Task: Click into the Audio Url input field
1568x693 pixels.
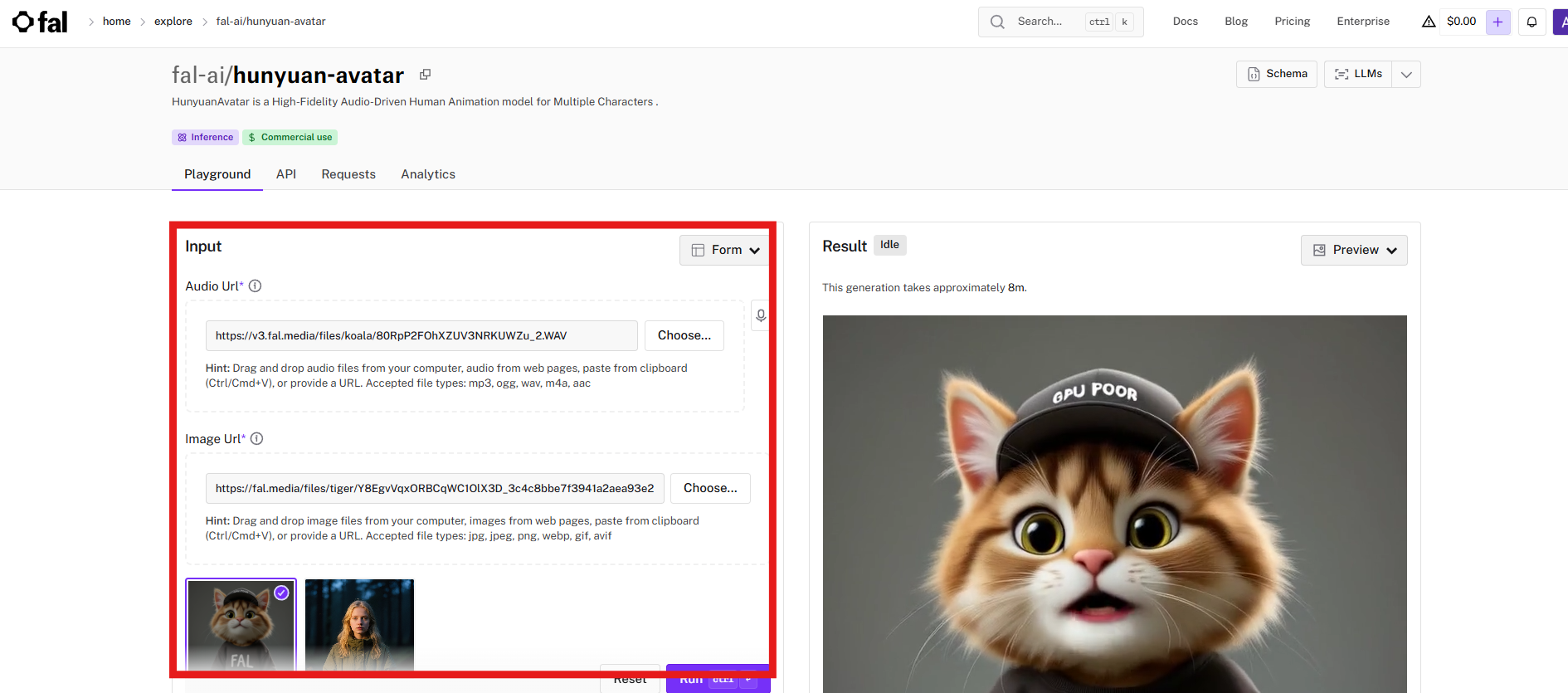Action: tap(421, 336)
